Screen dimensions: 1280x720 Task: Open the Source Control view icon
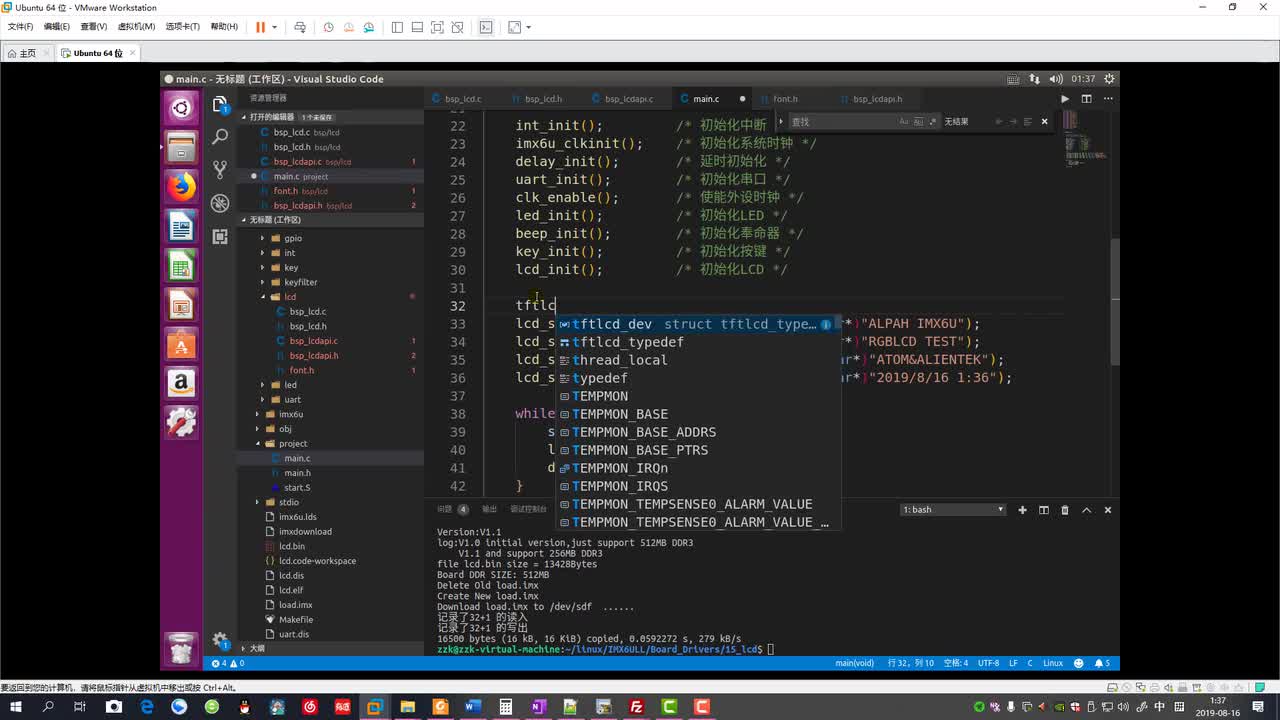click(220, 170)
